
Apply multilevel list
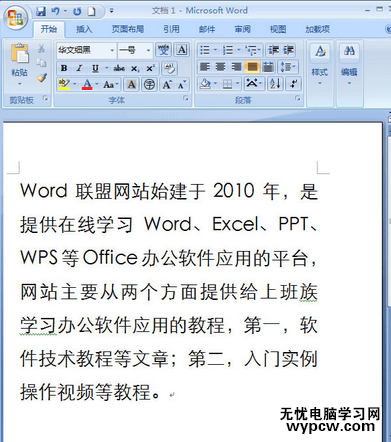252,50
